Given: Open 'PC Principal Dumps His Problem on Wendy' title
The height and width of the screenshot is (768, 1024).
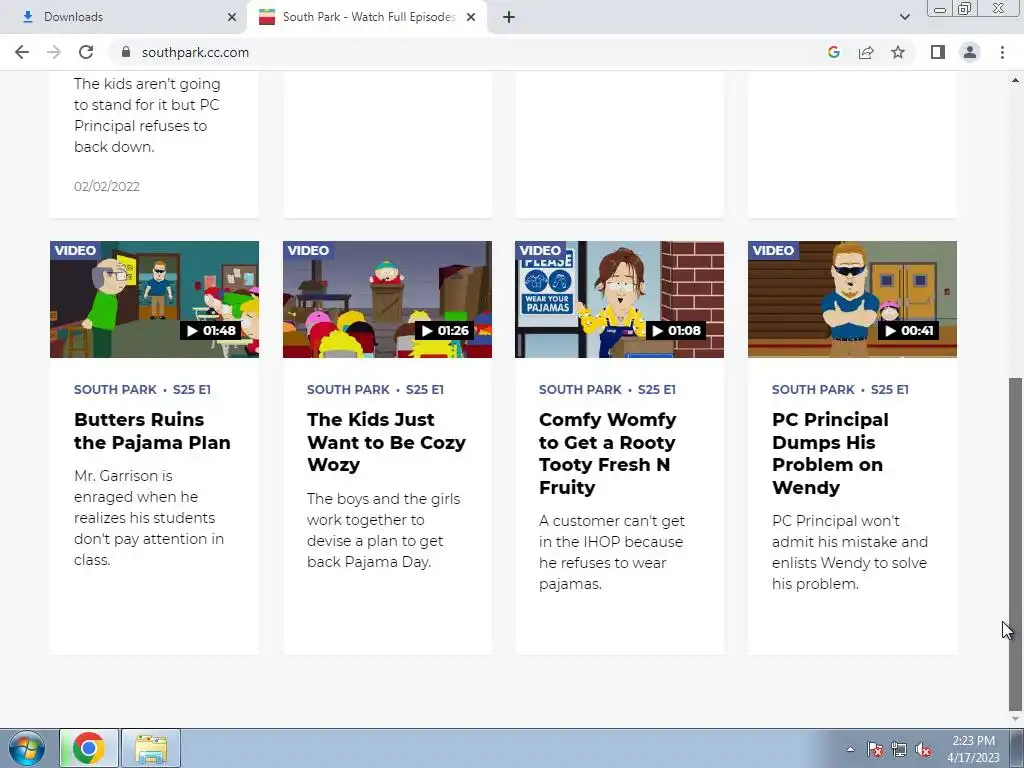Looking at the screenshot, I should pyautogui.click(x=830, y=453).
